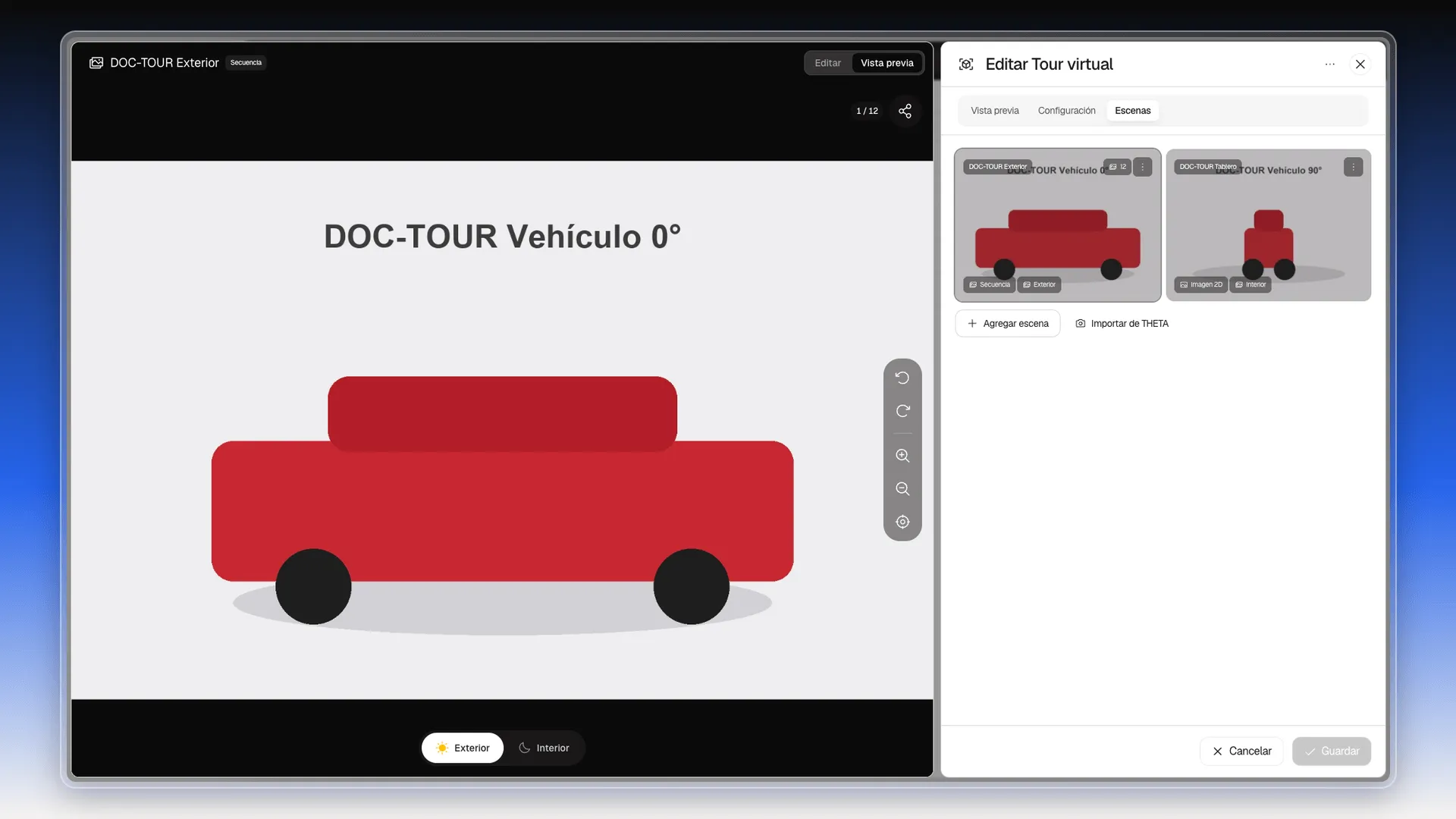The width and height of the screenshot is (1456, 819).
Task: Click the recenter view target icon
Action: [902, 522]
